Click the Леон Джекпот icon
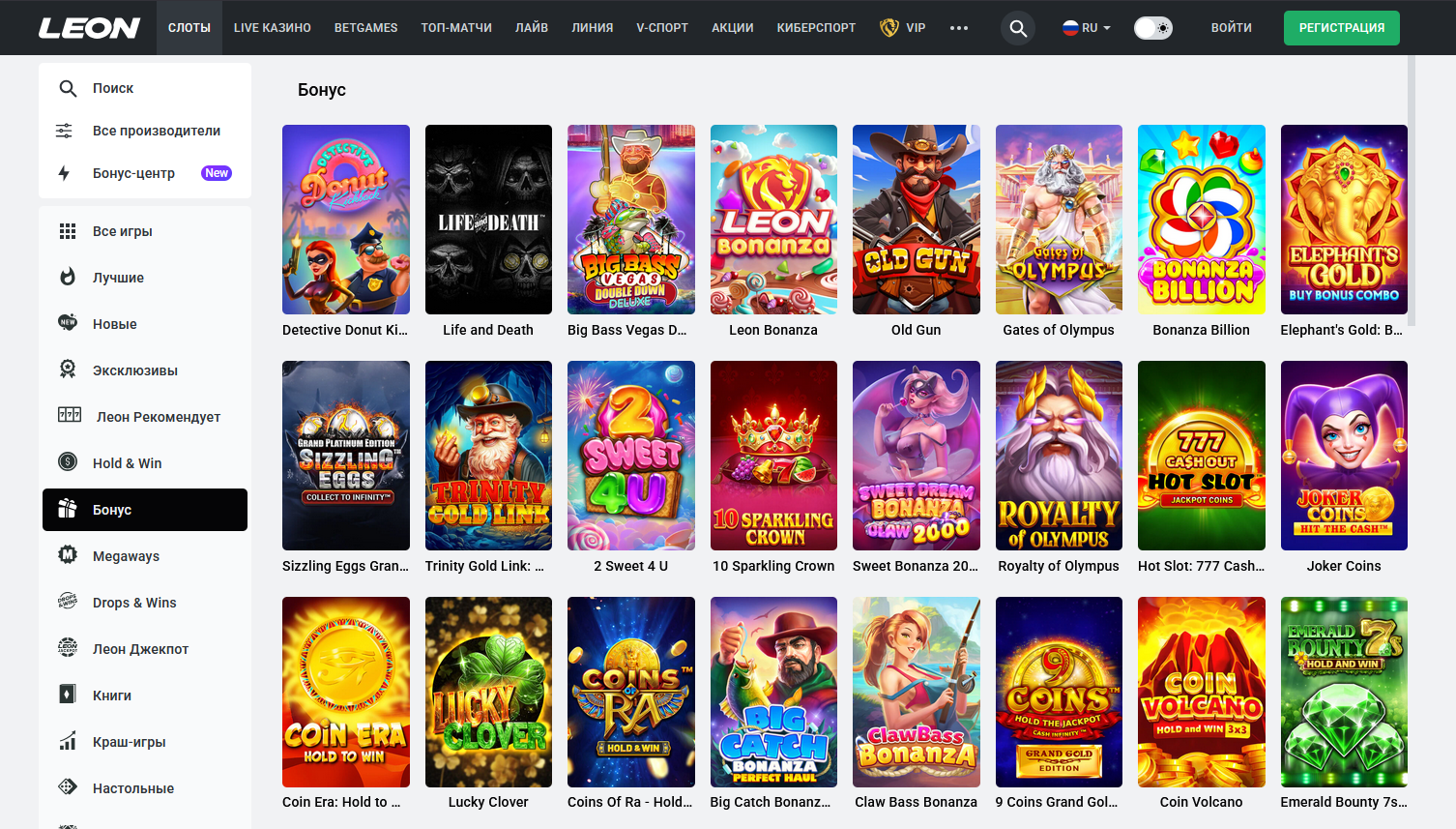1456x829 pixels. 68,648
